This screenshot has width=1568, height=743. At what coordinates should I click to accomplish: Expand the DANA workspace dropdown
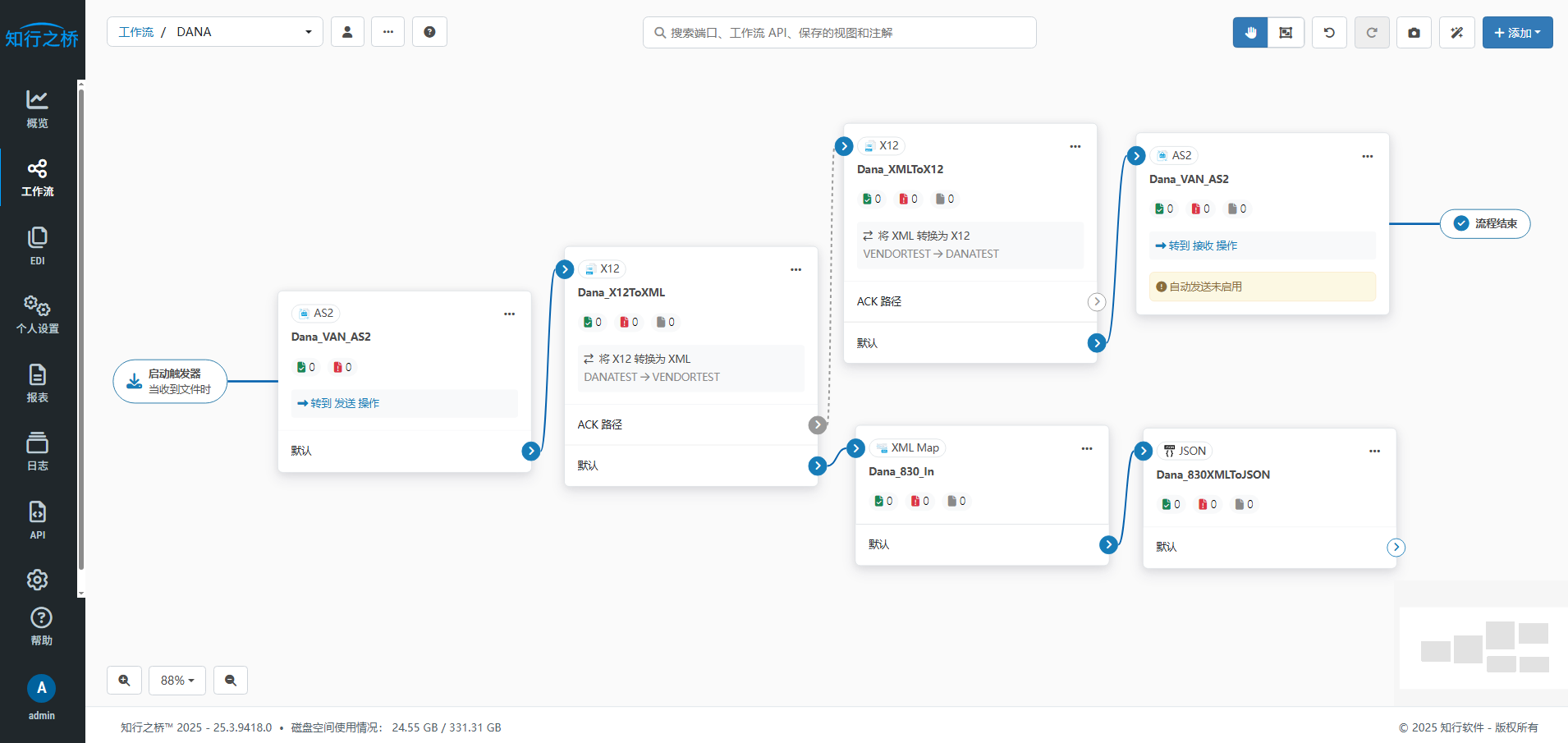click(308, 32)
